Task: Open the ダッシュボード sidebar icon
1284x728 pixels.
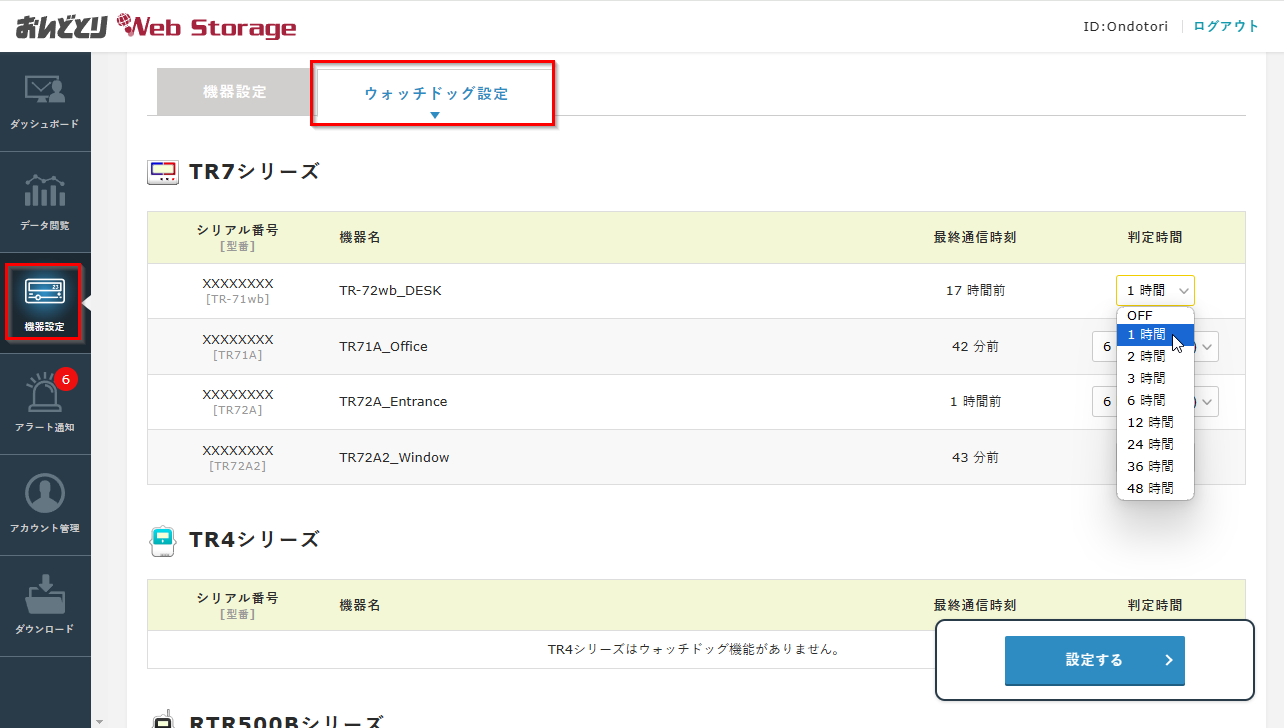Action: (45, 91)
